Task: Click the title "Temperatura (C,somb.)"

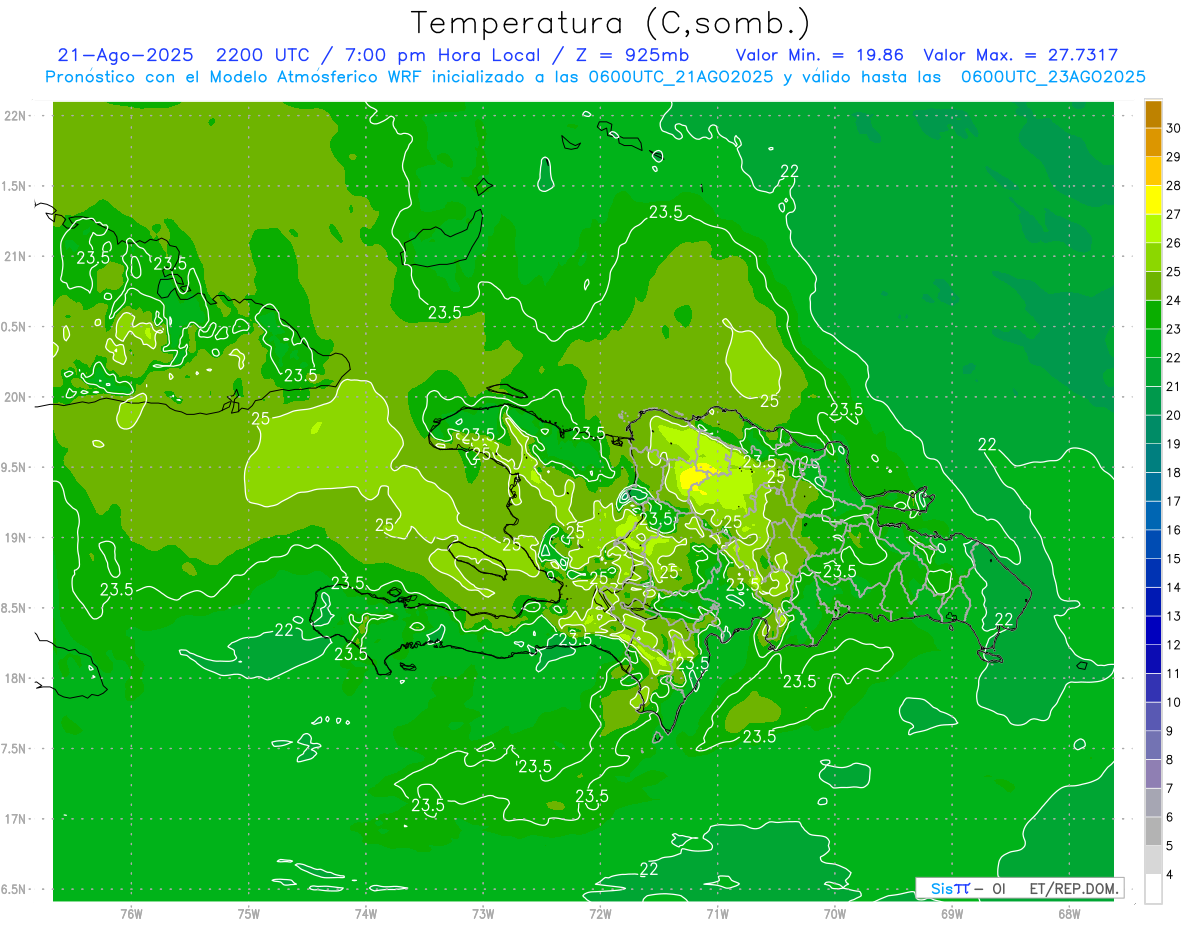Action: 610,24
